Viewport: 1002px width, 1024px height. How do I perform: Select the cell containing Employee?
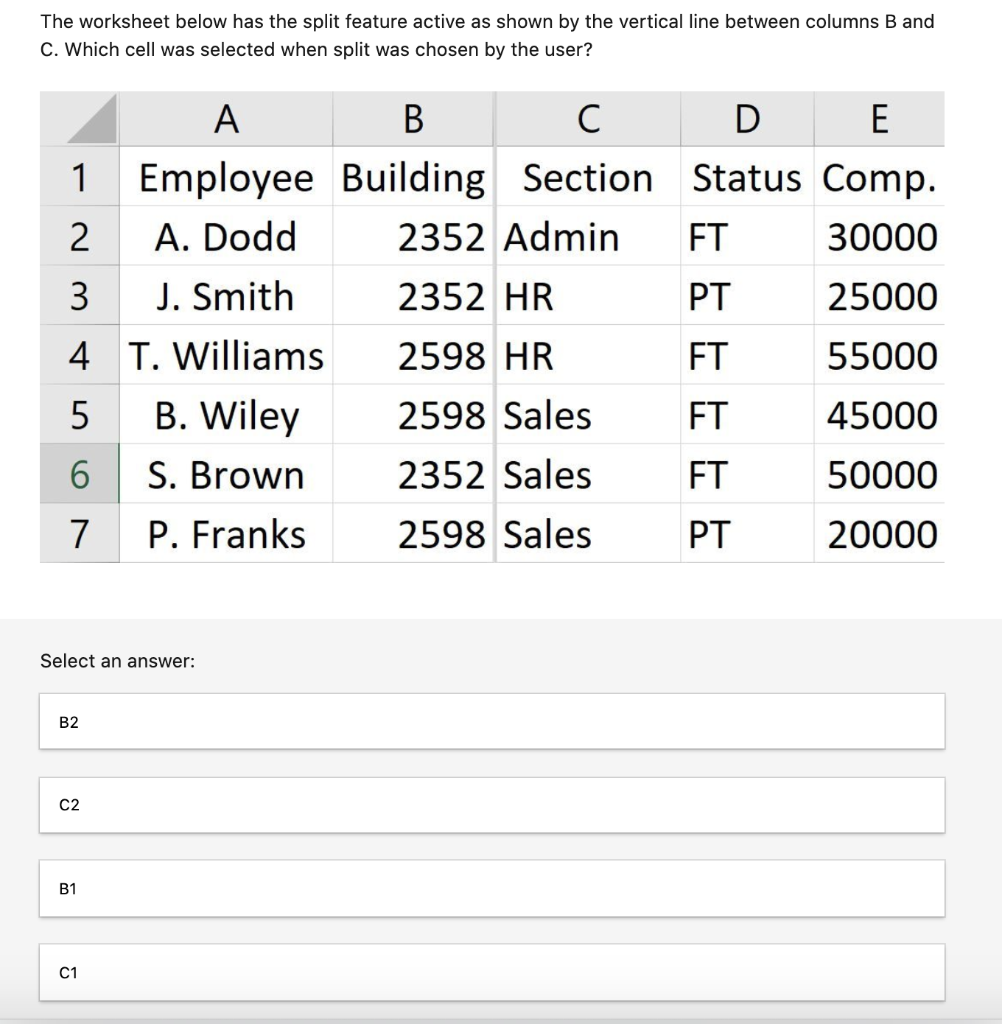coord(225,177)
